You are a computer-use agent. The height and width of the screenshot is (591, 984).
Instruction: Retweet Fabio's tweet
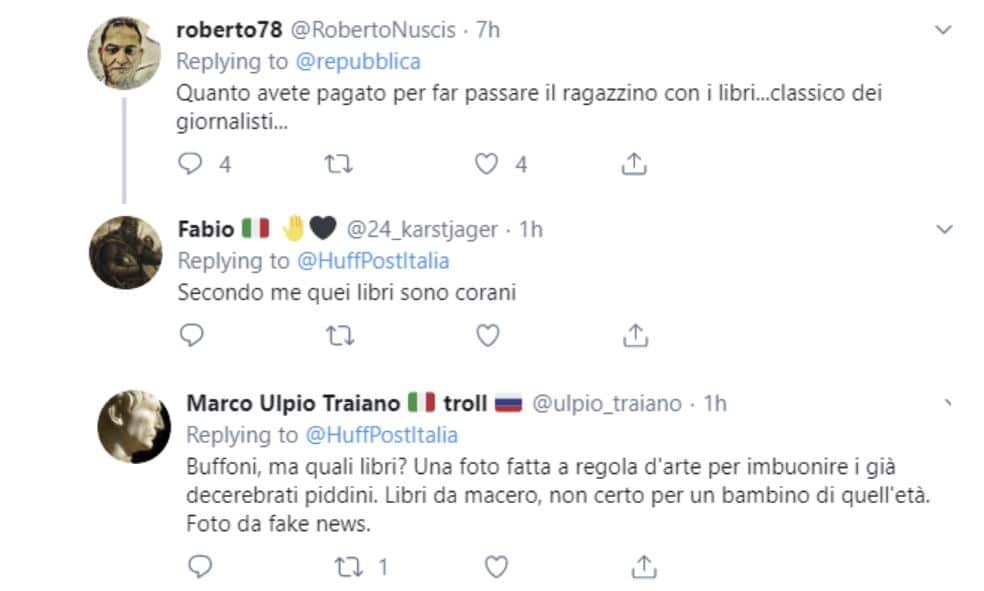(338, 335)
